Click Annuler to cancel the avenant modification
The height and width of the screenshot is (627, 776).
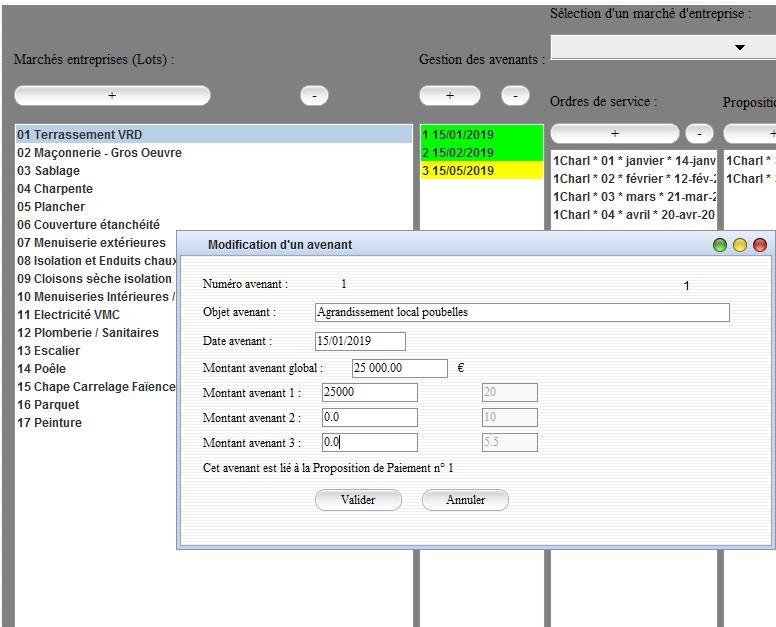click(465, 500)
